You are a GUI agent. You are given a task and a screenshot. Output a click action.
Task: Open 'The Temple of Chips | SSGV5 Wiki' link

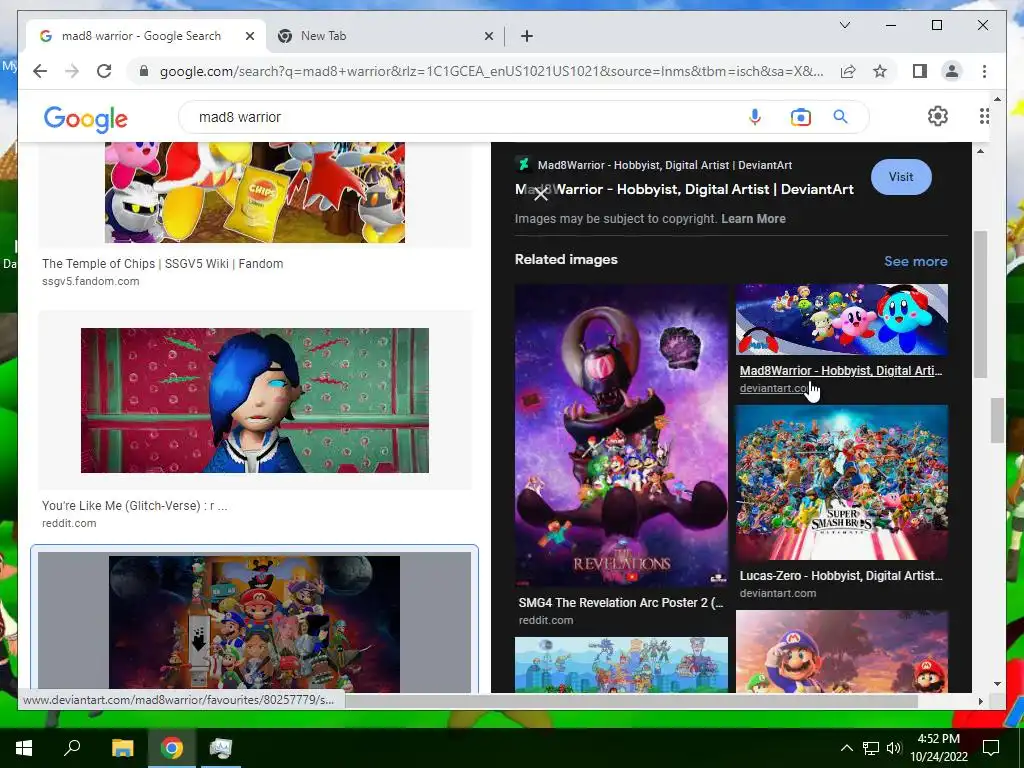[x=163, y=264]
